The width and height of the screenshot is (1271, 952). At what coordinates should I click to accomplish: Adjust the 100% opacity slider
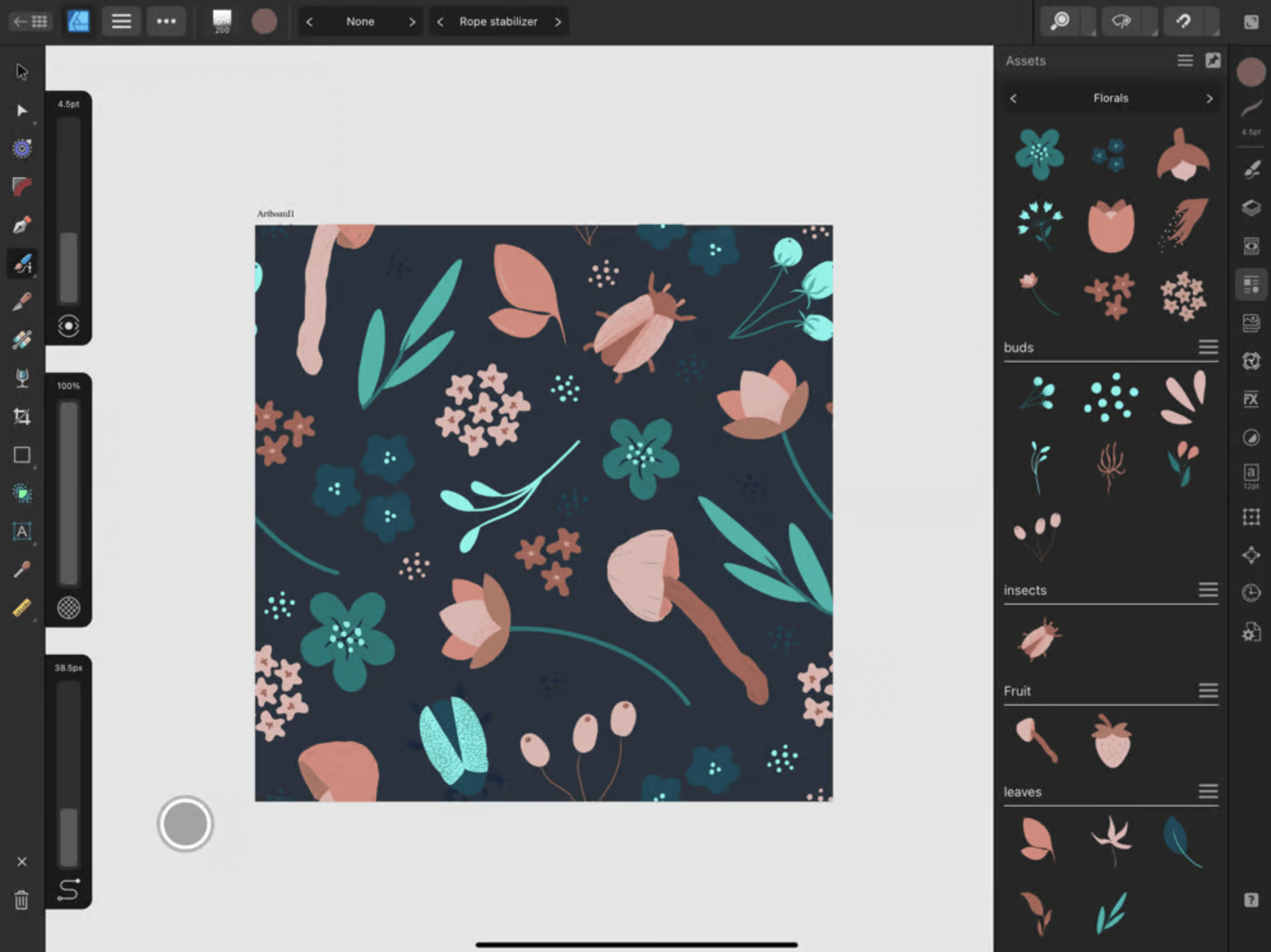coord(69,493)
